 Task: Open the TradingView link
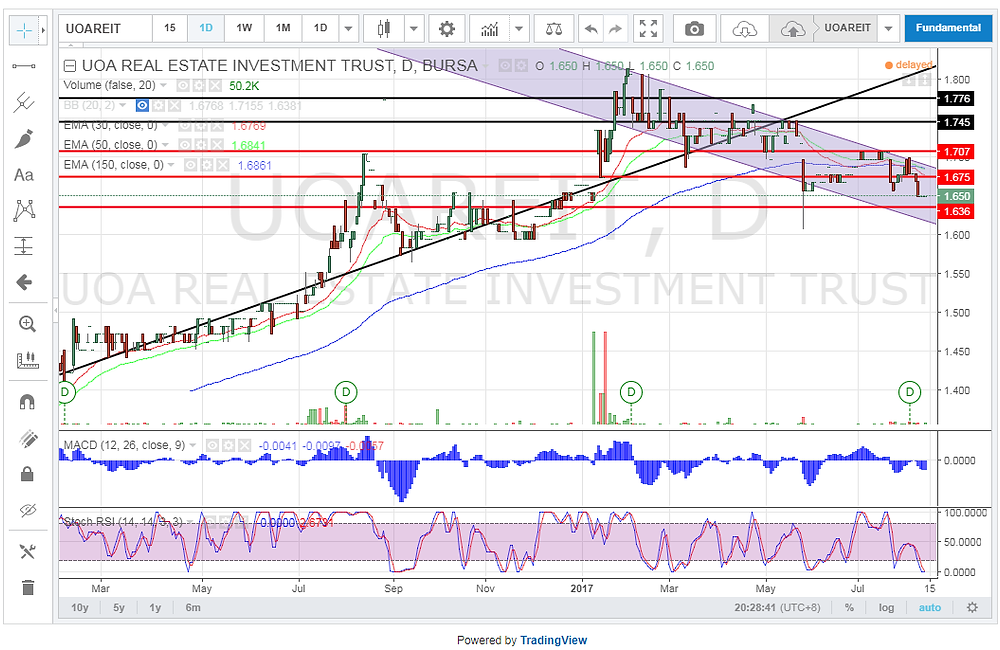click(x=554, y=640)
